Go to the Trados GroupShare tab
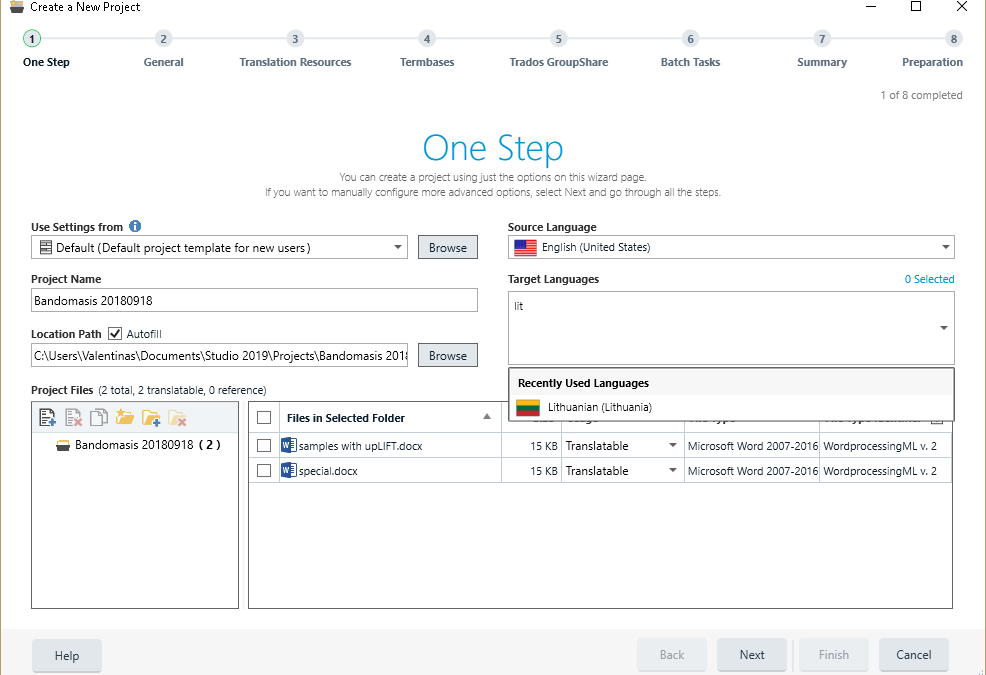This screenshot has height=675, width=986. (x=558, y=62)
